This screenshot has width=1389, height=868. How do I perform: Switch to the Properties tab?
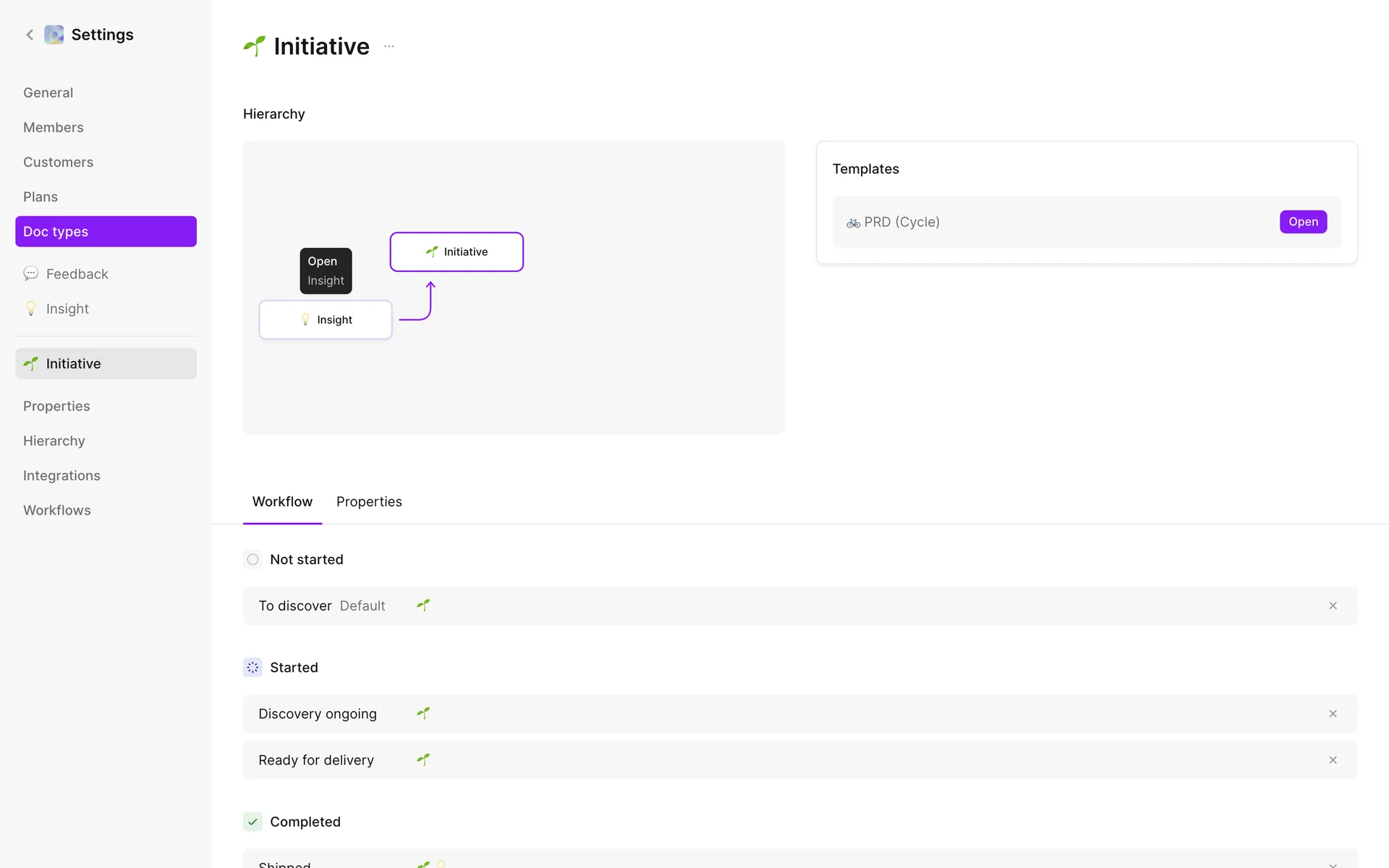click(x=369, y=502)
